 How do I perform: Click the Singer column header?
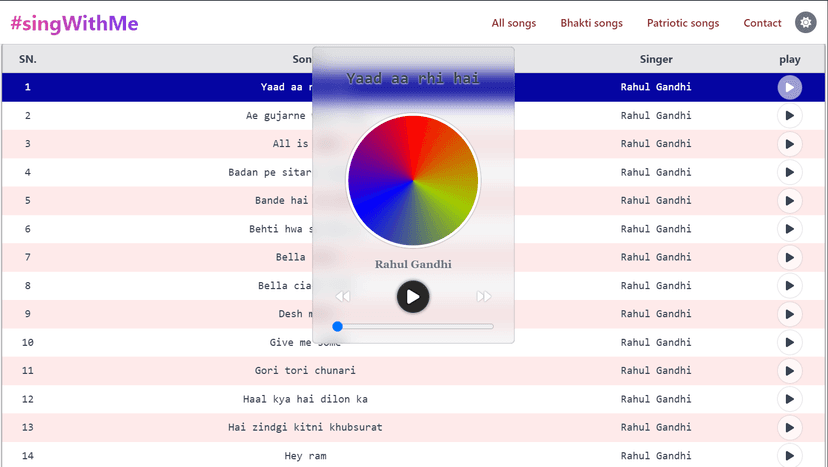(x=656, y=59)
